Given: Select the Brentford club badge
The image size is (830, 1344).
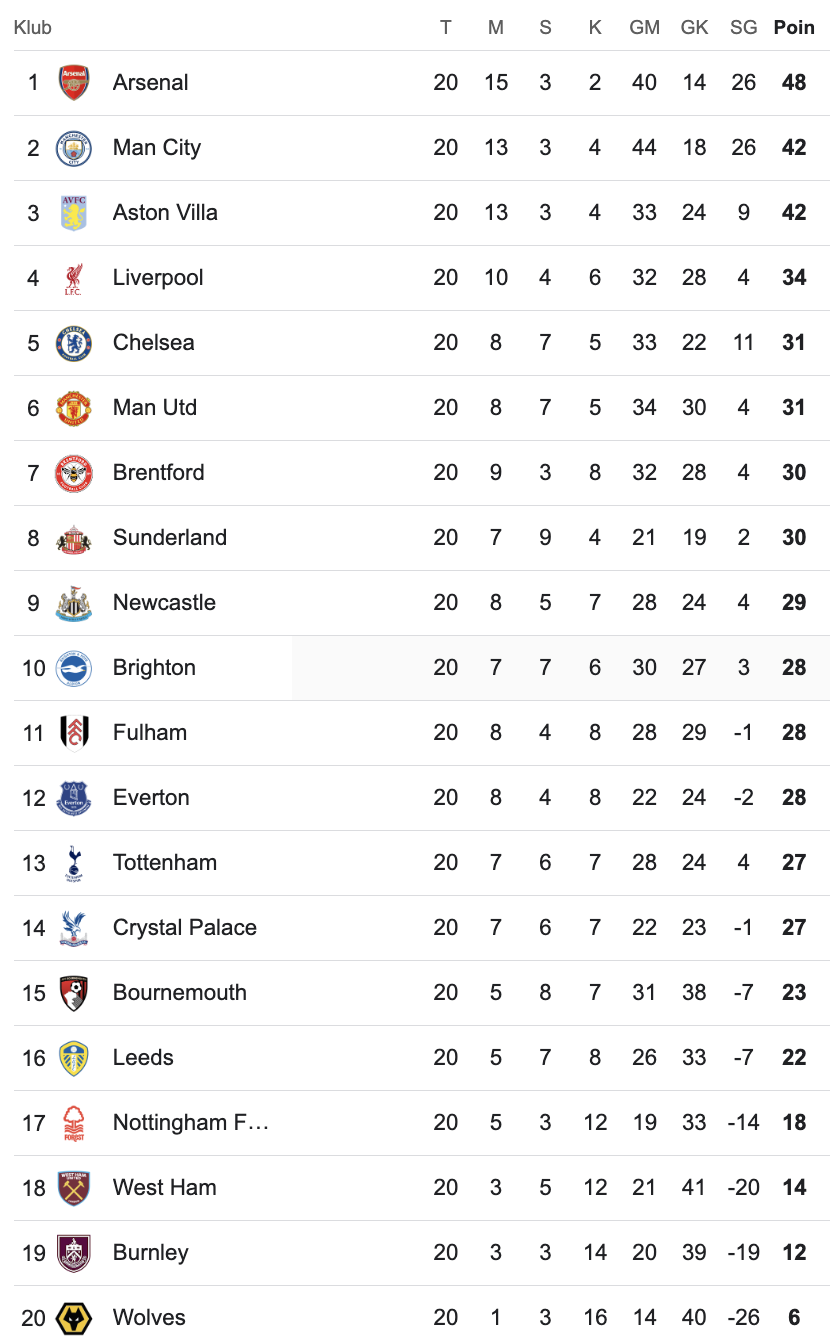Looking at the screenshot, I should click(74, 473).
